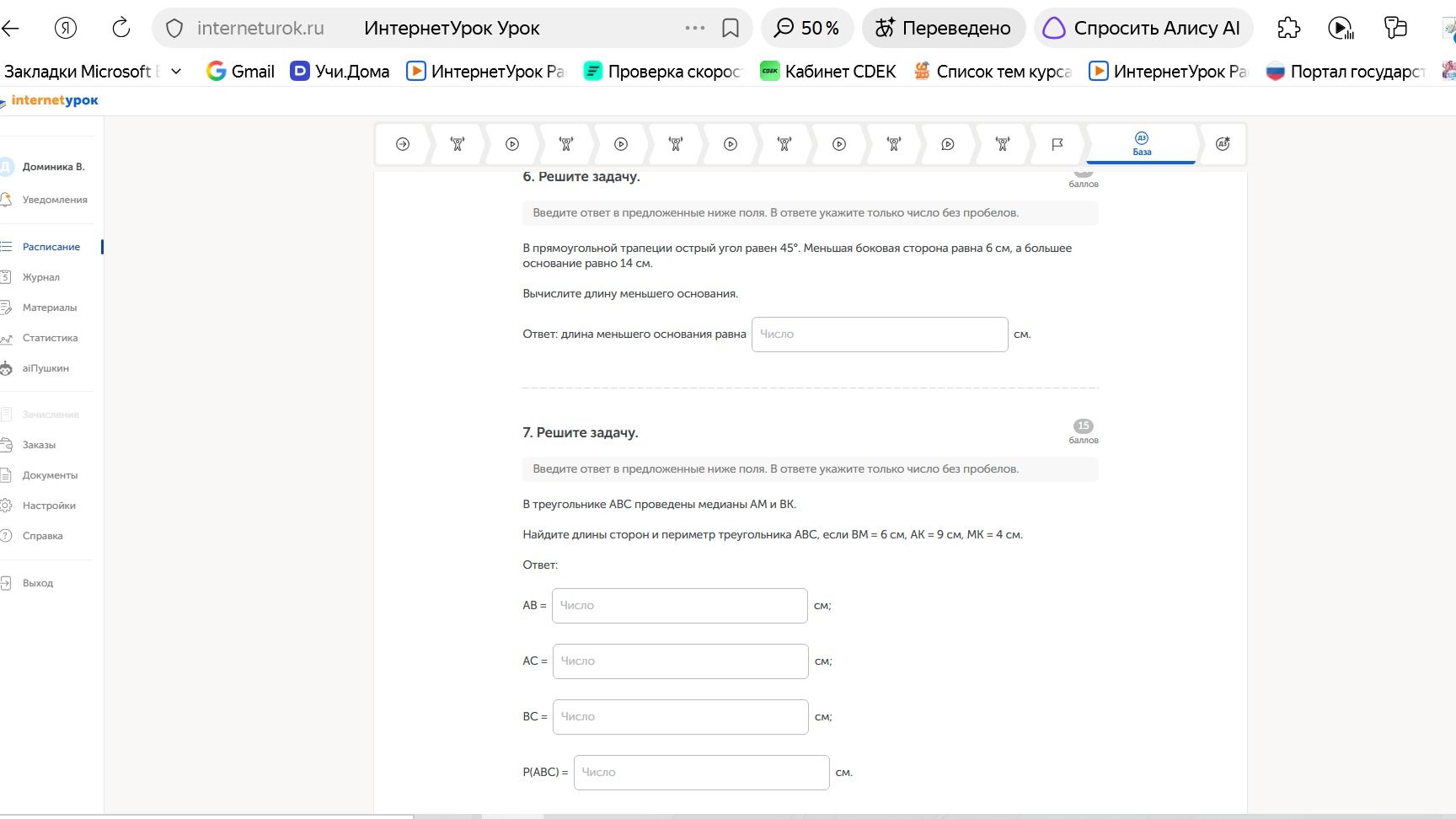Bookmark this page using bookmark icon
This screenshot has width=1456, height=819.
coord(731,28)
